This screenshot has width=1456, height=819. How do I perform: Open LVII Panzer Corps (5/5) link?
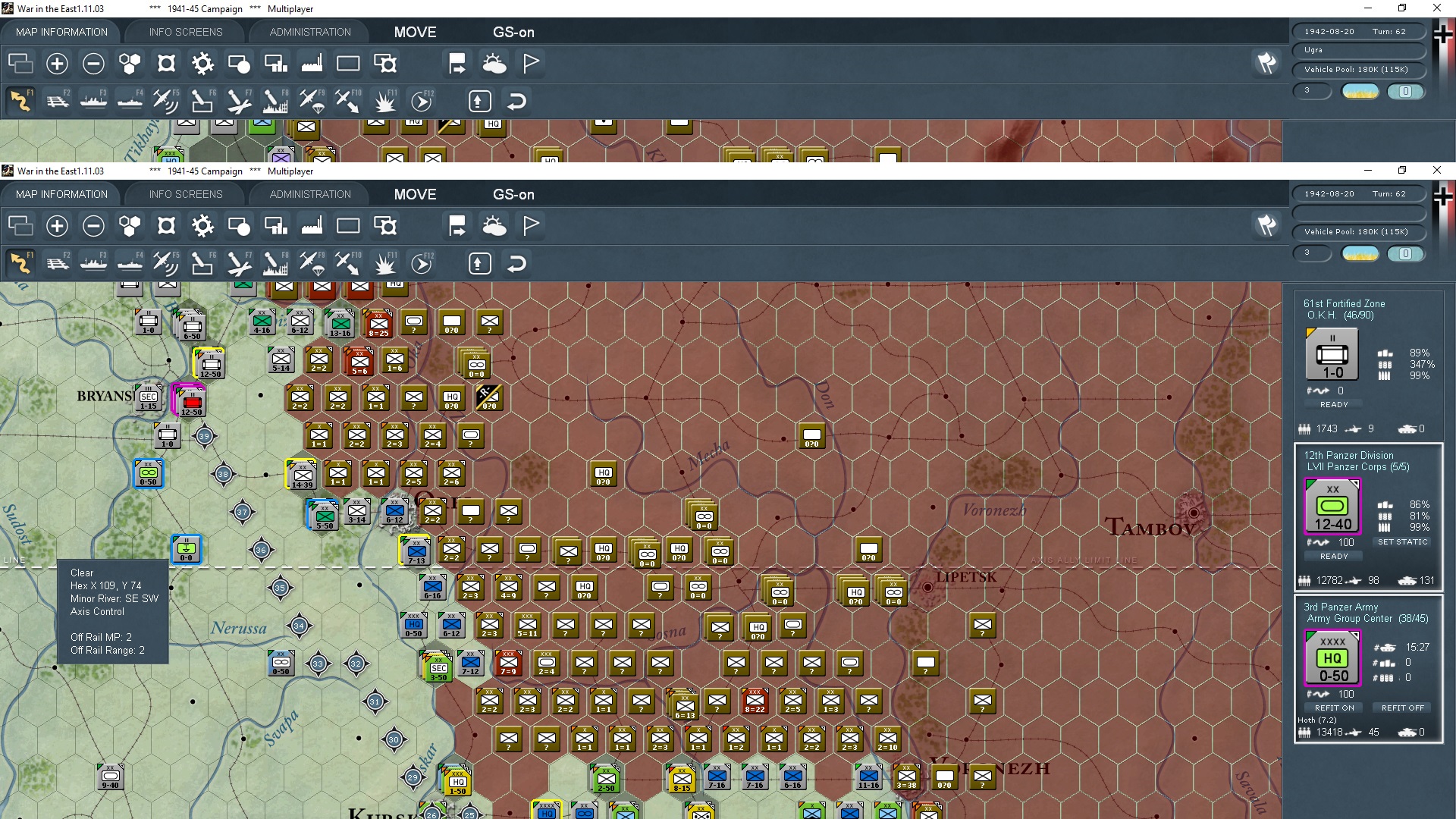(x=1358, y=466)
